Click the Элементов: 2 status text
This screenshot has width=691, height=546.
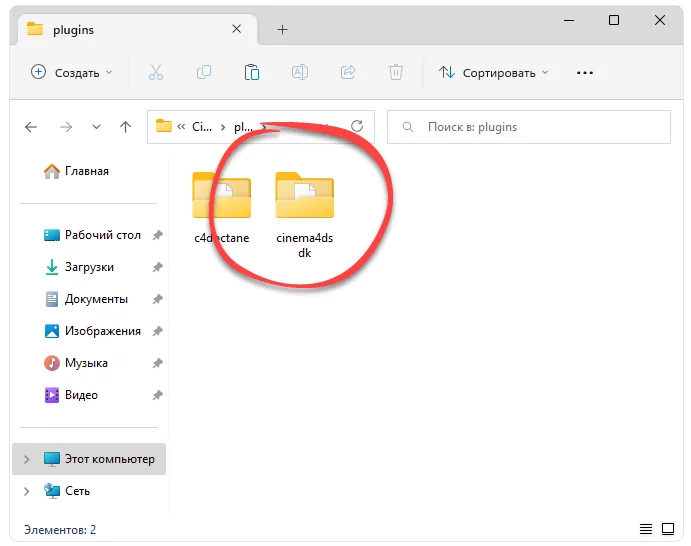coord(59,529)
